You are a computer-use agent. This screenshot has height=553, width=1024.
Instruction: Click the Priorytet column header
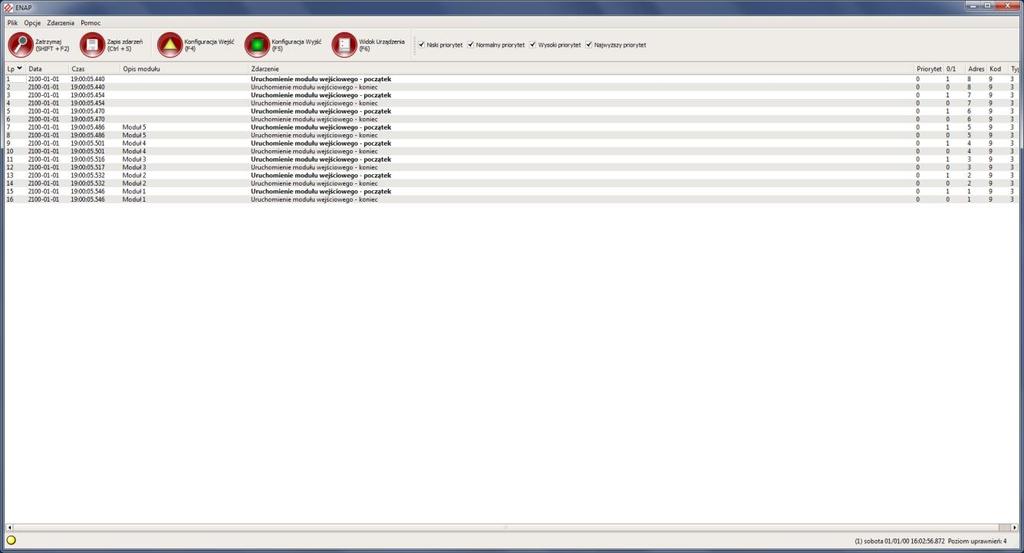[x=929, y=69]
